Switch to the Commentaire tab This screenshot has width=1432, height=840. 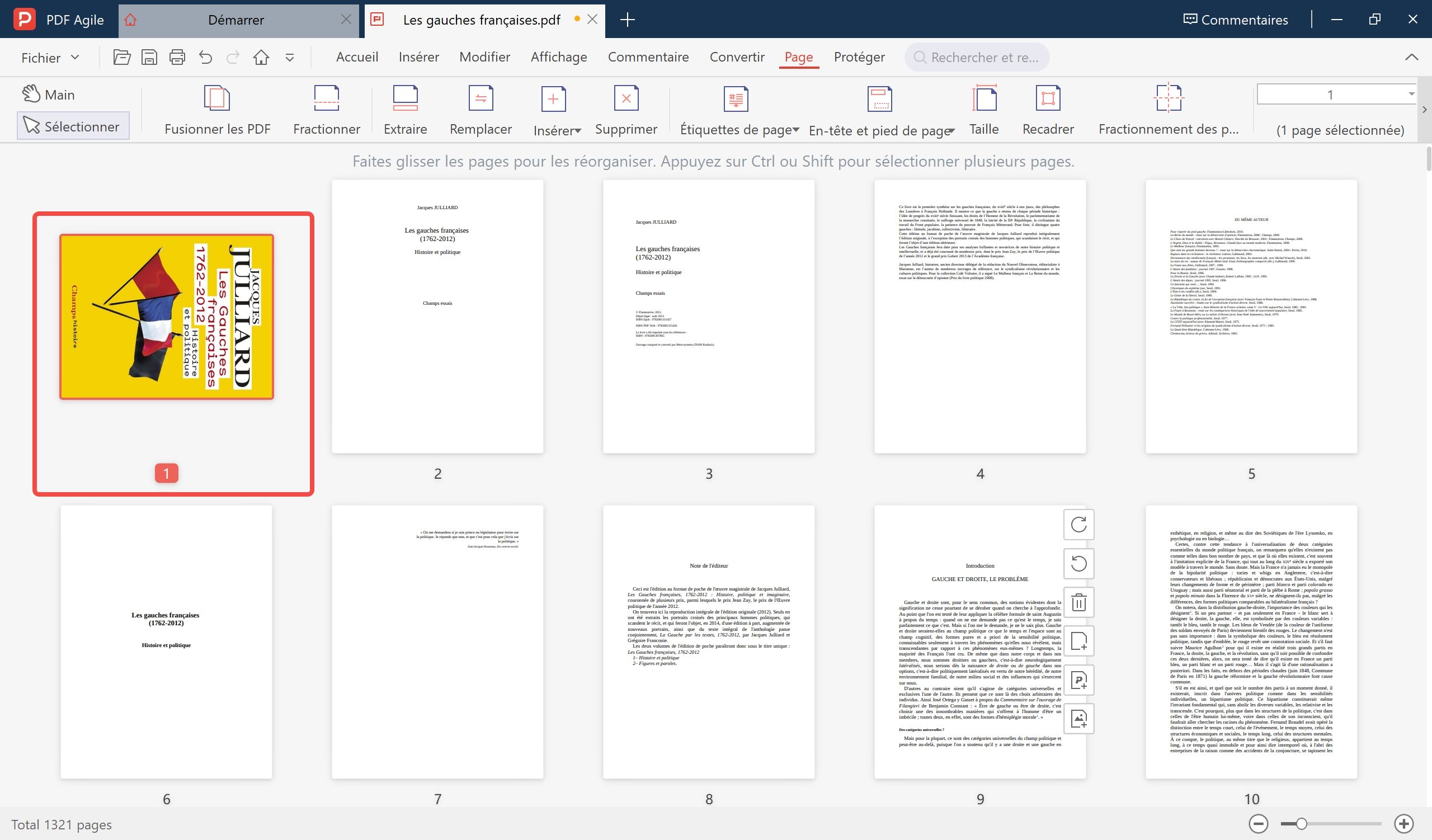point(648,57)
